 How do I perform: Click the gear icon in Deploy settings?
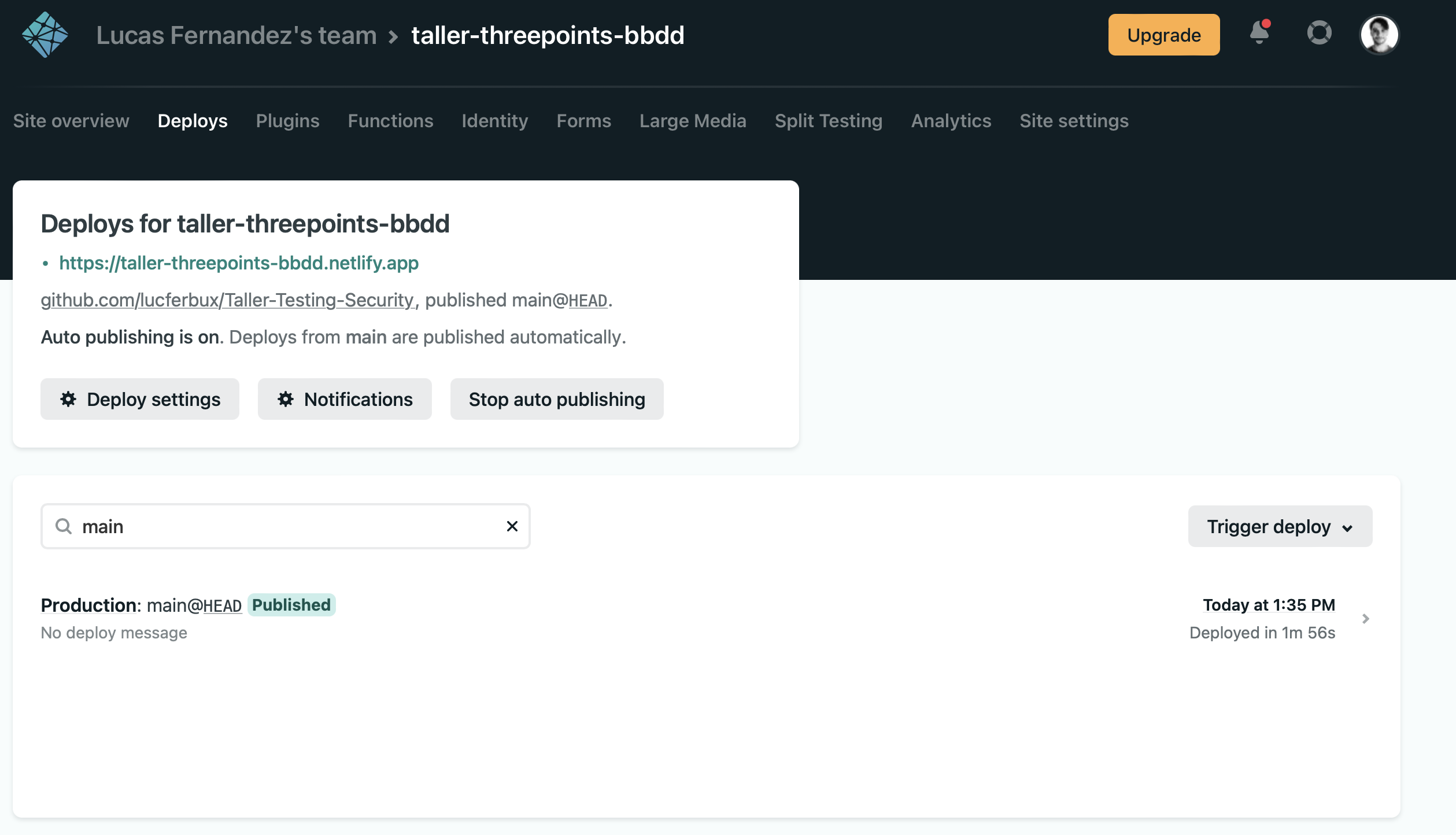coord(68,399)
